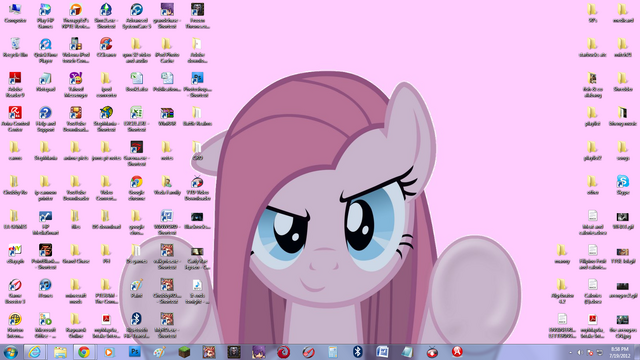Open the Windows Start menu
The image size is (640, 360).
click(x=10, y=352)
